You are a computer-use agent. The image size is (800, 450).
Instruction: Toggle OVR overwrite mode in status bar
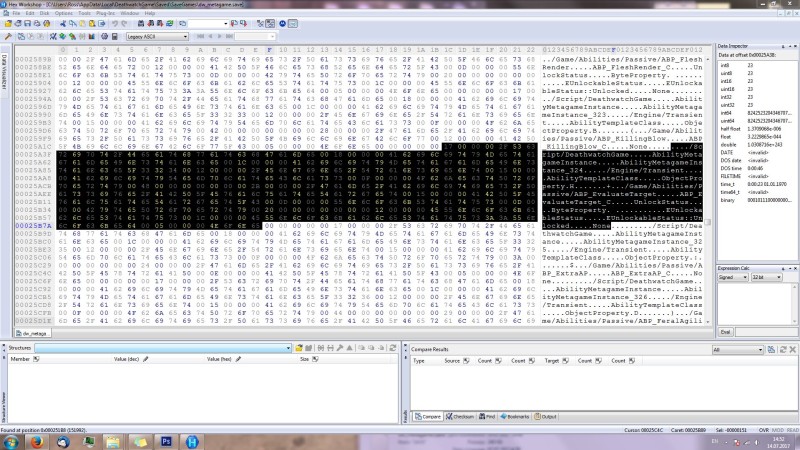(x=764, y=430)
